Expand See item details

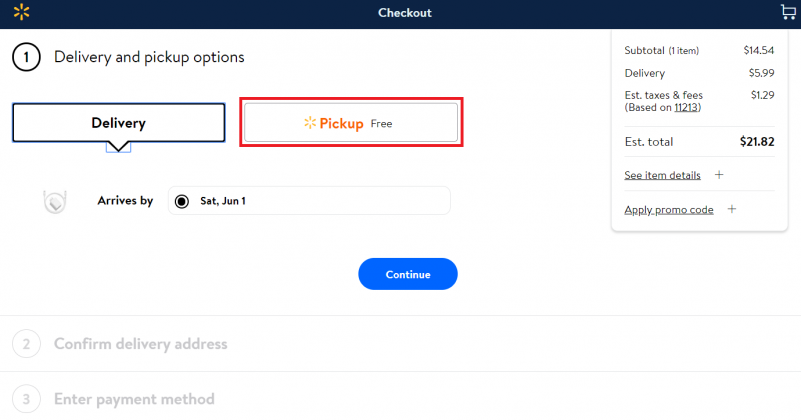(662, 175)
